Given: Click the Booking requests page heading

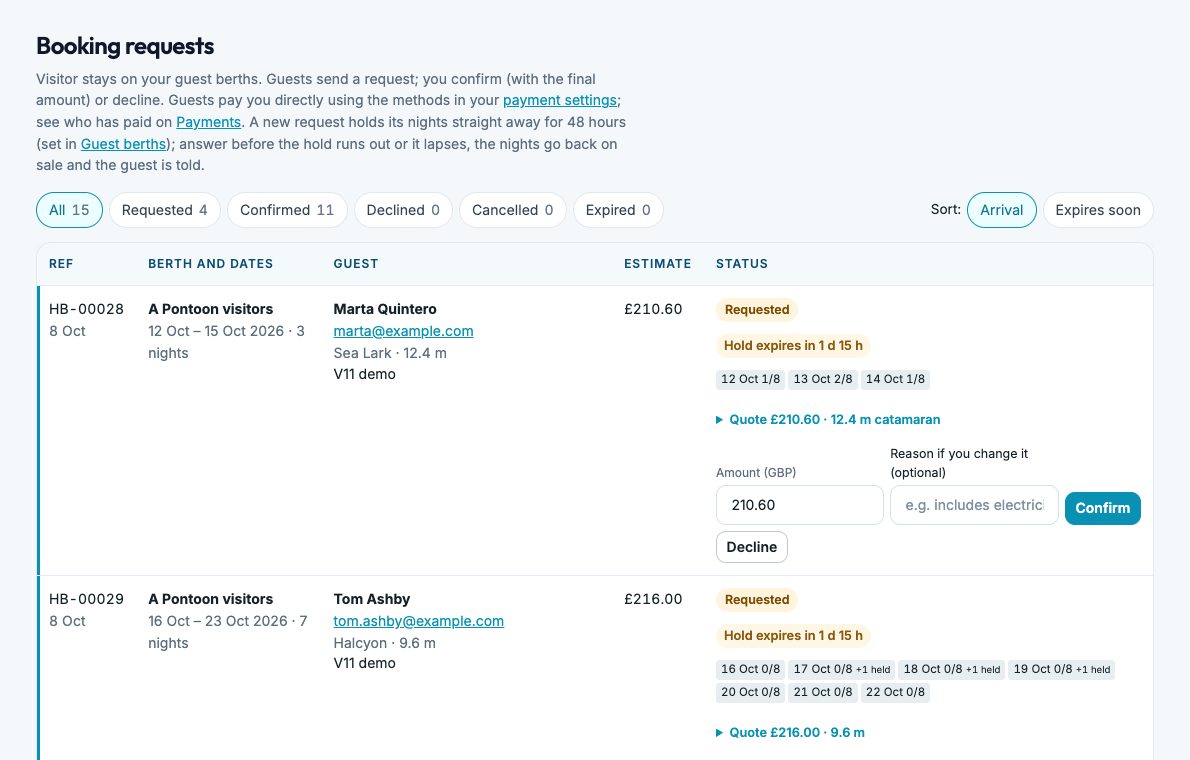Looking at the screenshot, I should [x=125, y=46].
